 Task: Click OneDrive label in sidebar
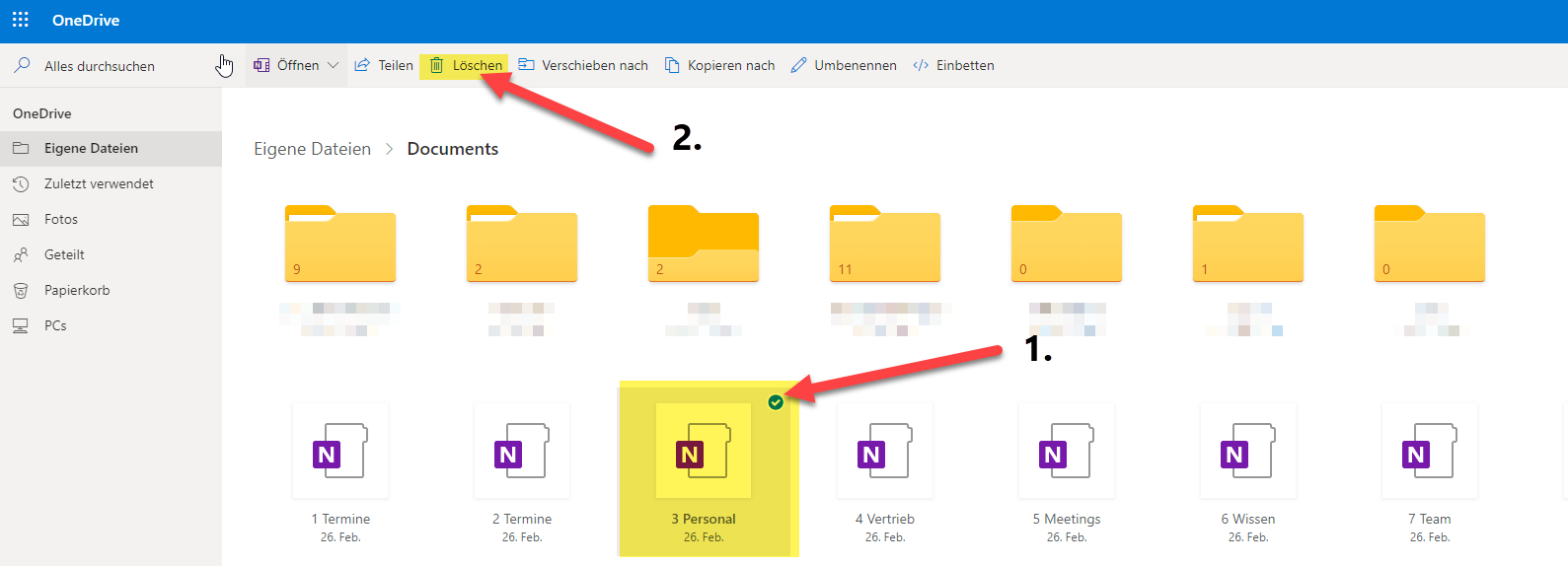42,113
